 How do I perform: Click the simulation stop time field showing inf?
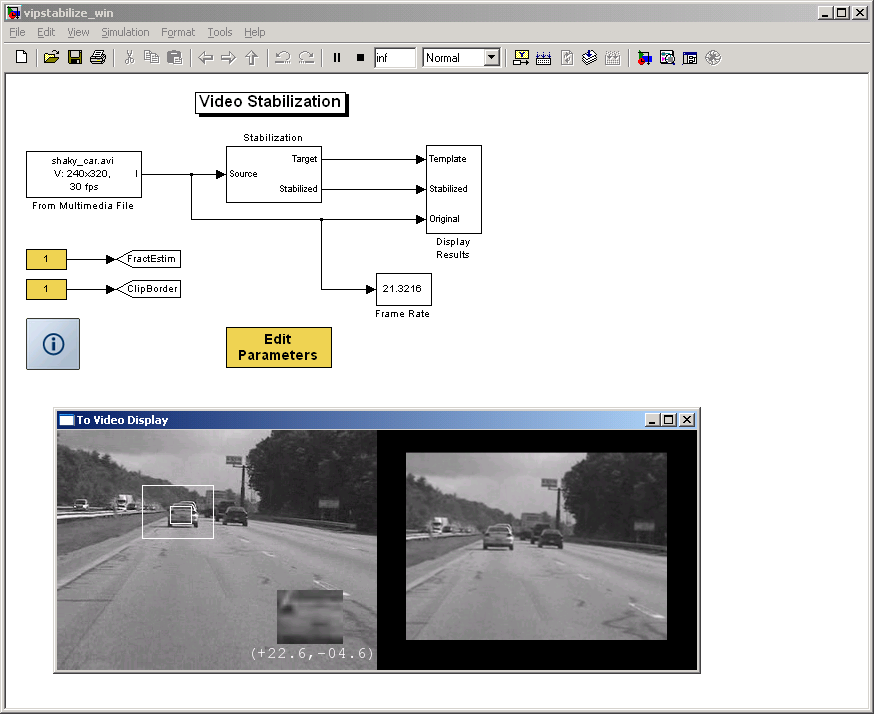pos(395,57)
